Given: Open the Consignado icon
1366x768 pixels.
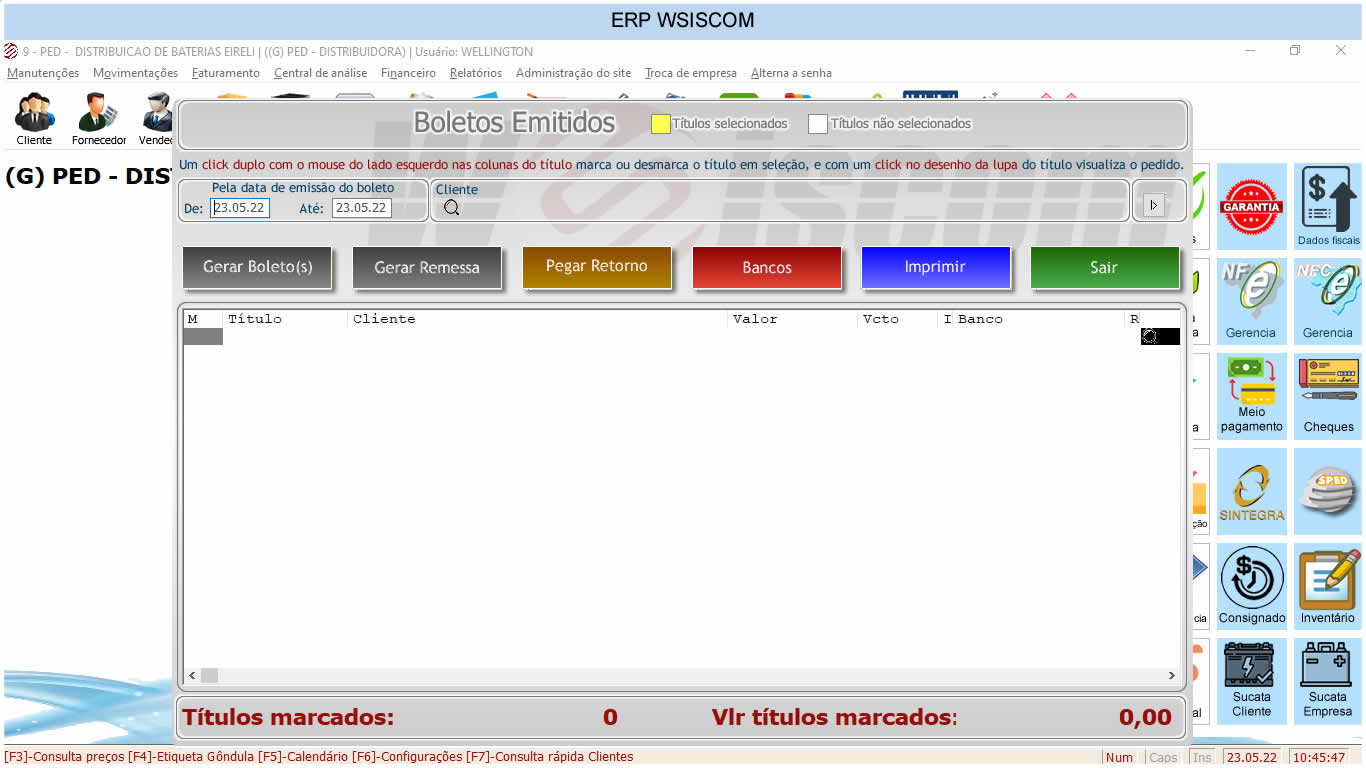Looking at the screenshot, I should 1251,586.
